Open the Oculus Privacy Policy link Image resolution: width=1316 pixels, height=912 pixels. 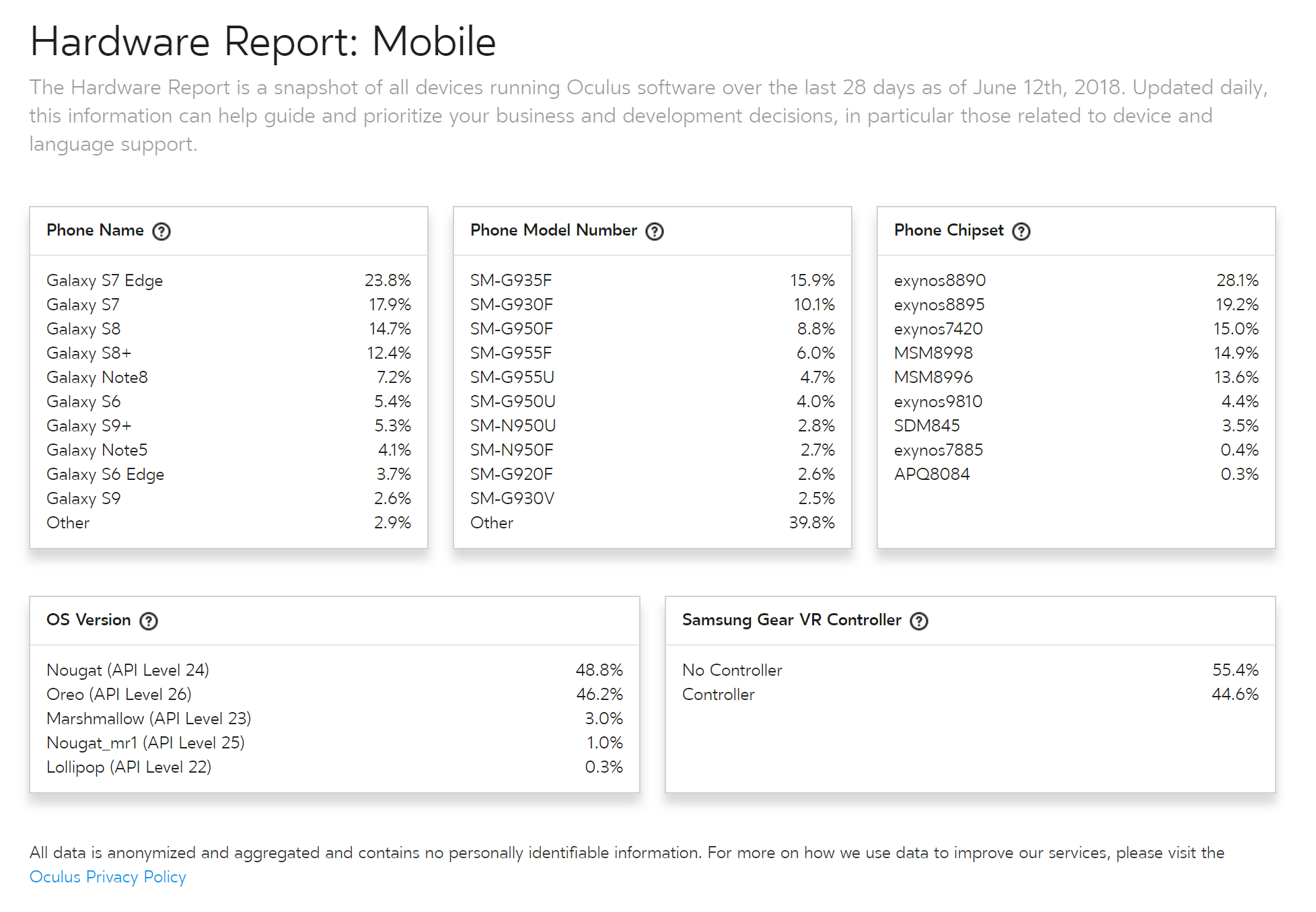tap(108, 877)
